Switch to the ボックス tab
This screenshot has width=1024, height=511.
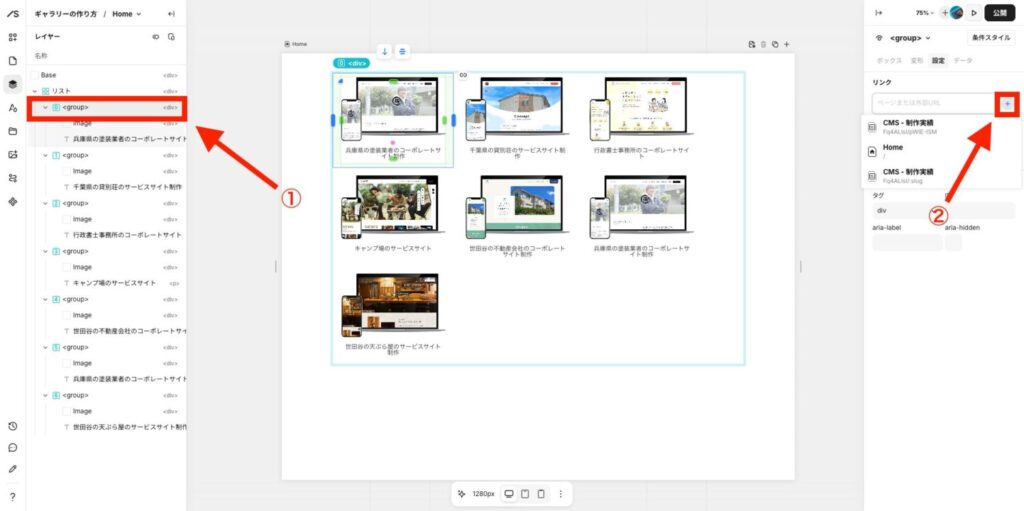click(x=889, y=61)
